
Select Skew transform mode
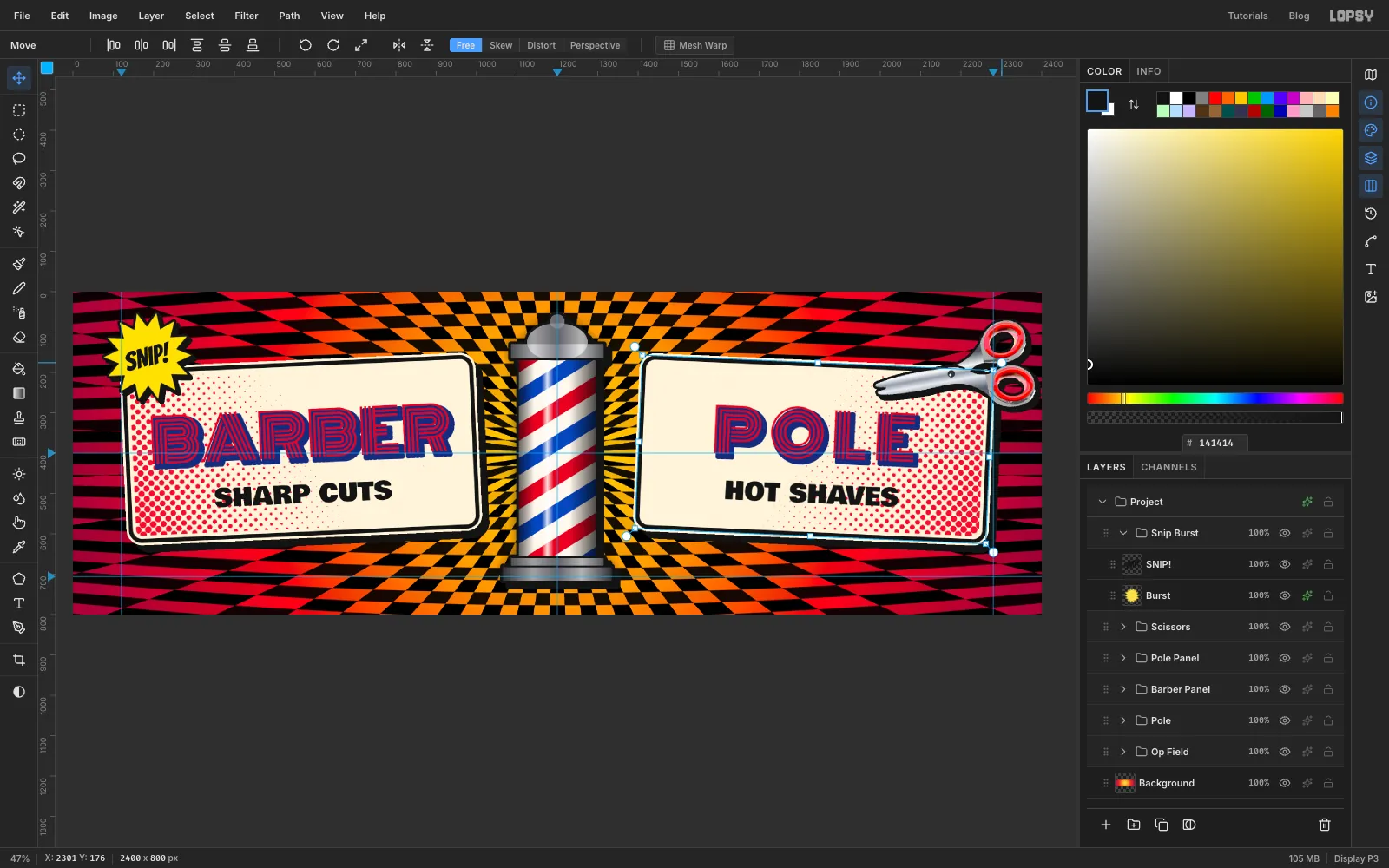pyautogui.click(x=501, y=45)
